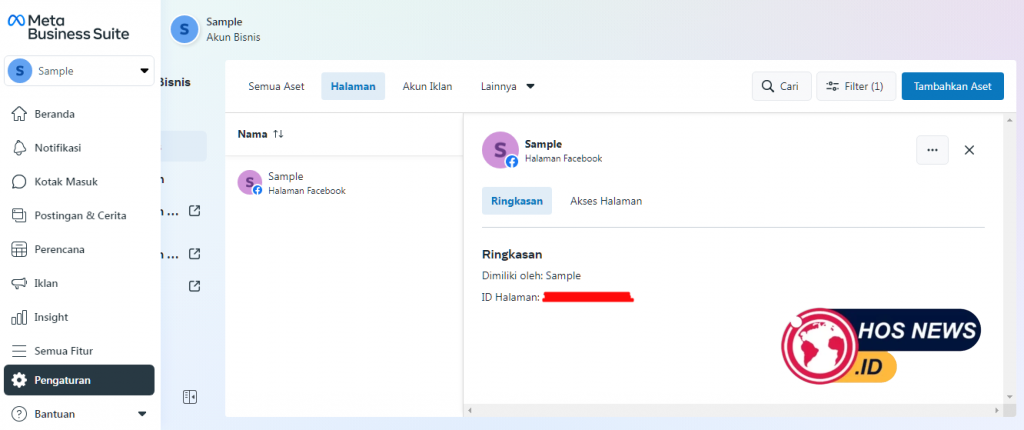The width and height of the screenshot is (1024, 430).
Task: Switch to Semua Aset tab
Action: (x=276, y=86)
